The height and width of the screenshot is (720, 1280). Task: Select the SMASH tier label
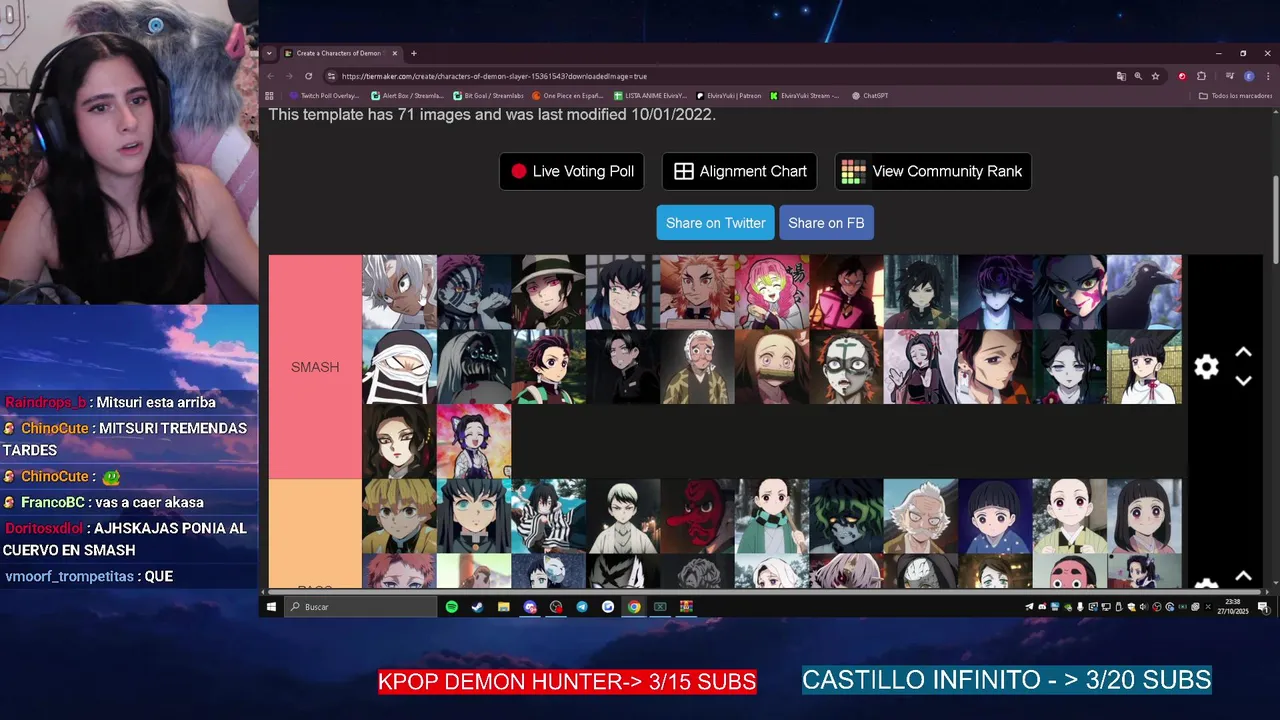click(315, 367)
